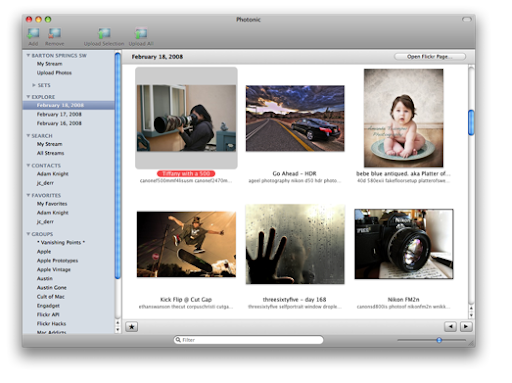Expand the SETS section
Screen dimensions: 512x383
click(34, 85)
